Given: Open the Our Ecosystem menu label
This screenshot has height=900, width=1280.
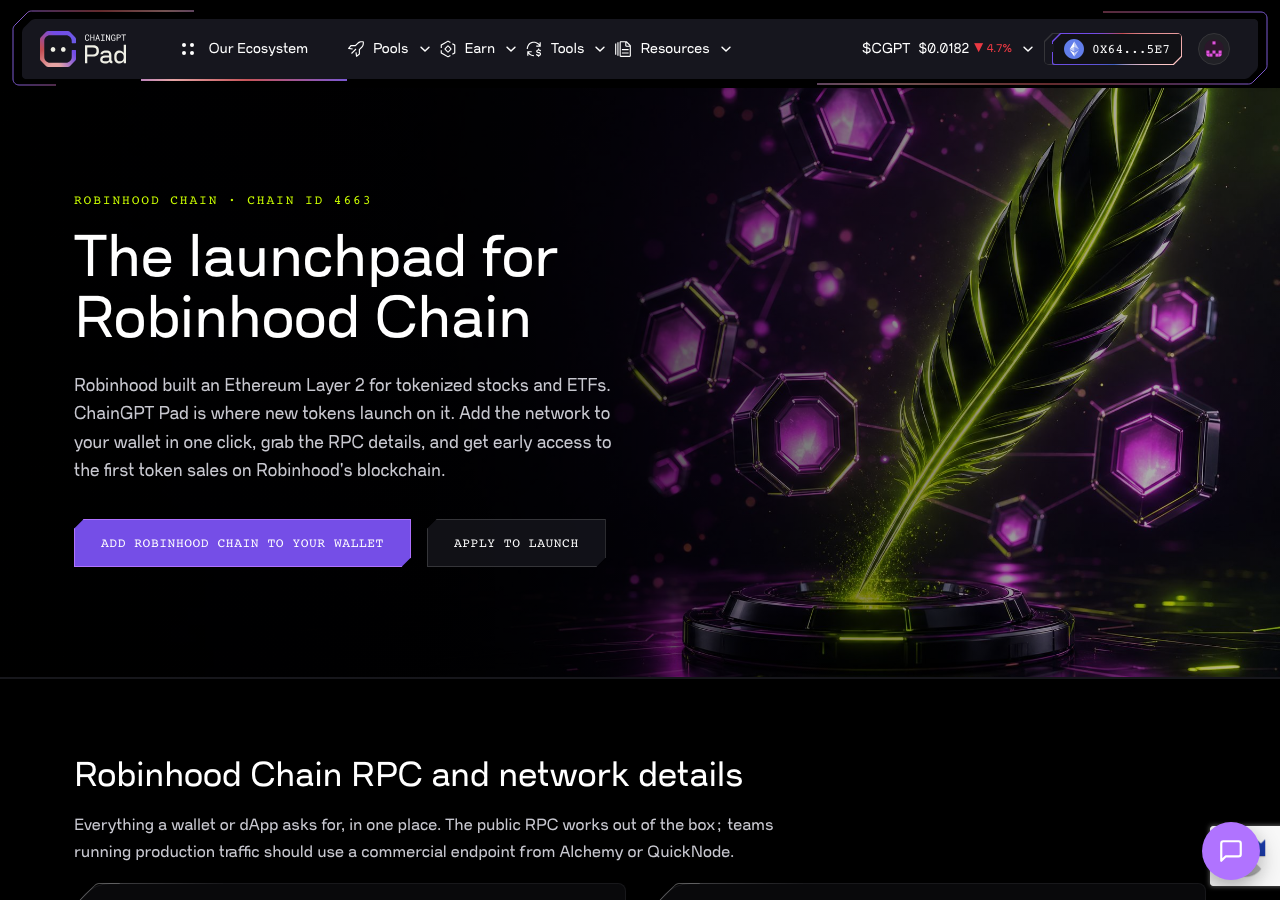Looking at the screenshot, I should point(258,48).
